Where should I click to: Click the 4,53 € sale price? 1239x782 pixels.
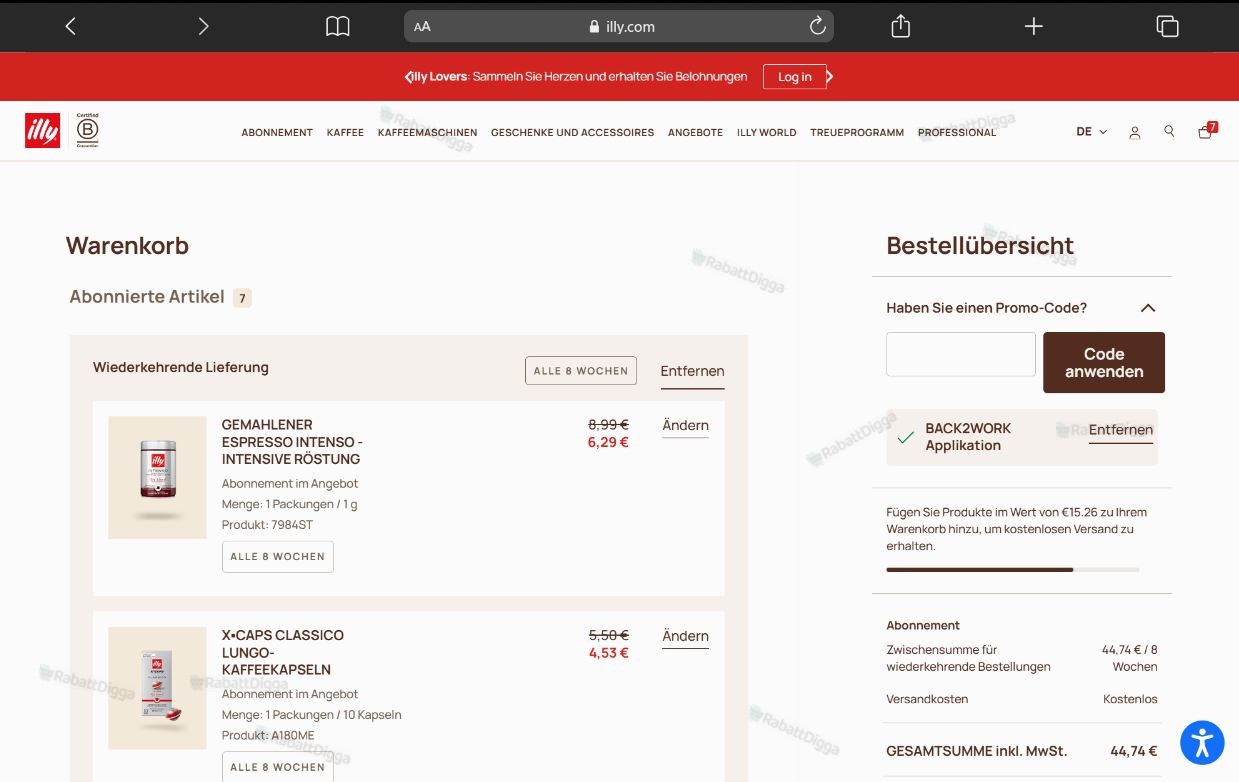pos(608,653)
